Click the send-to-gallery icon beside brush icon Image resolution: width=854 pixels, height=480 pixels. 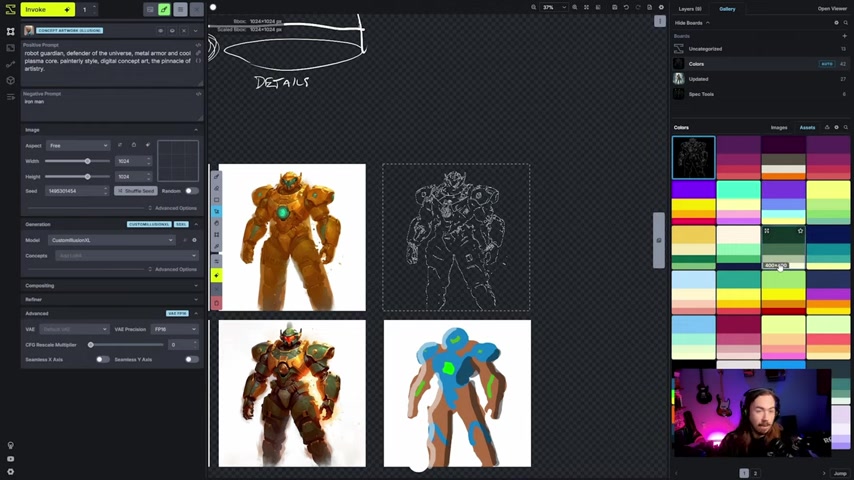tap(150, 9)
